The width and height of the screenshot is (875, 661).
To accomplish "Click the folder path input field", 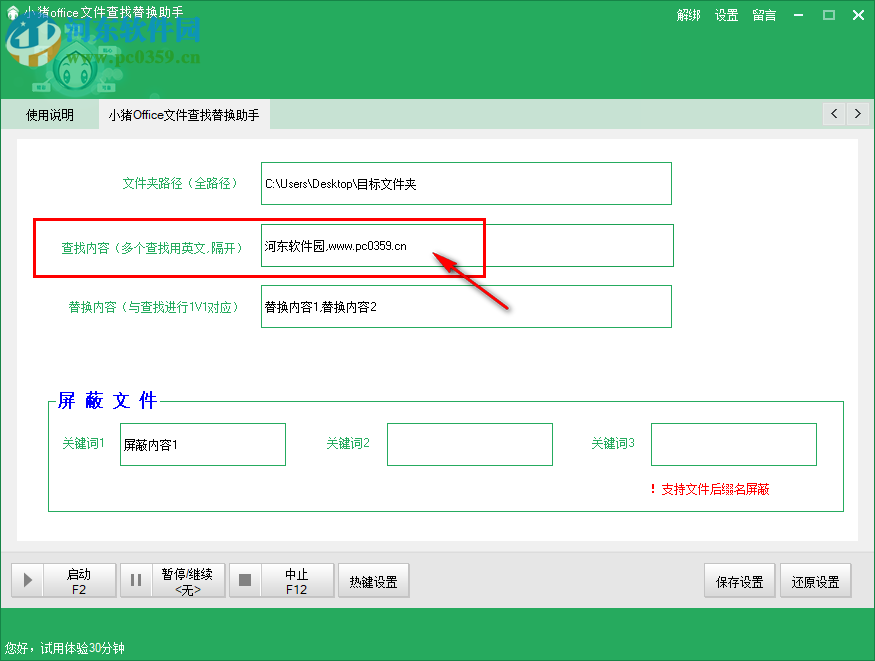I will [465, 183].
